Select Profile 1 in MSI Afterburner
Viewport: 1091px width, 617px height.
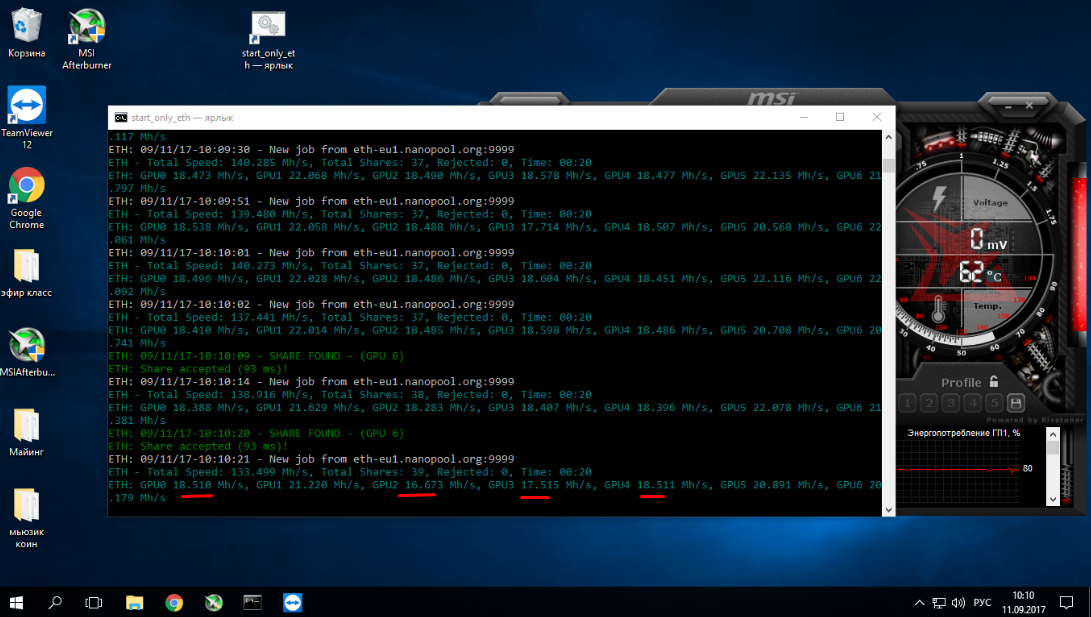pyautogui.click(x=908, y=403)
